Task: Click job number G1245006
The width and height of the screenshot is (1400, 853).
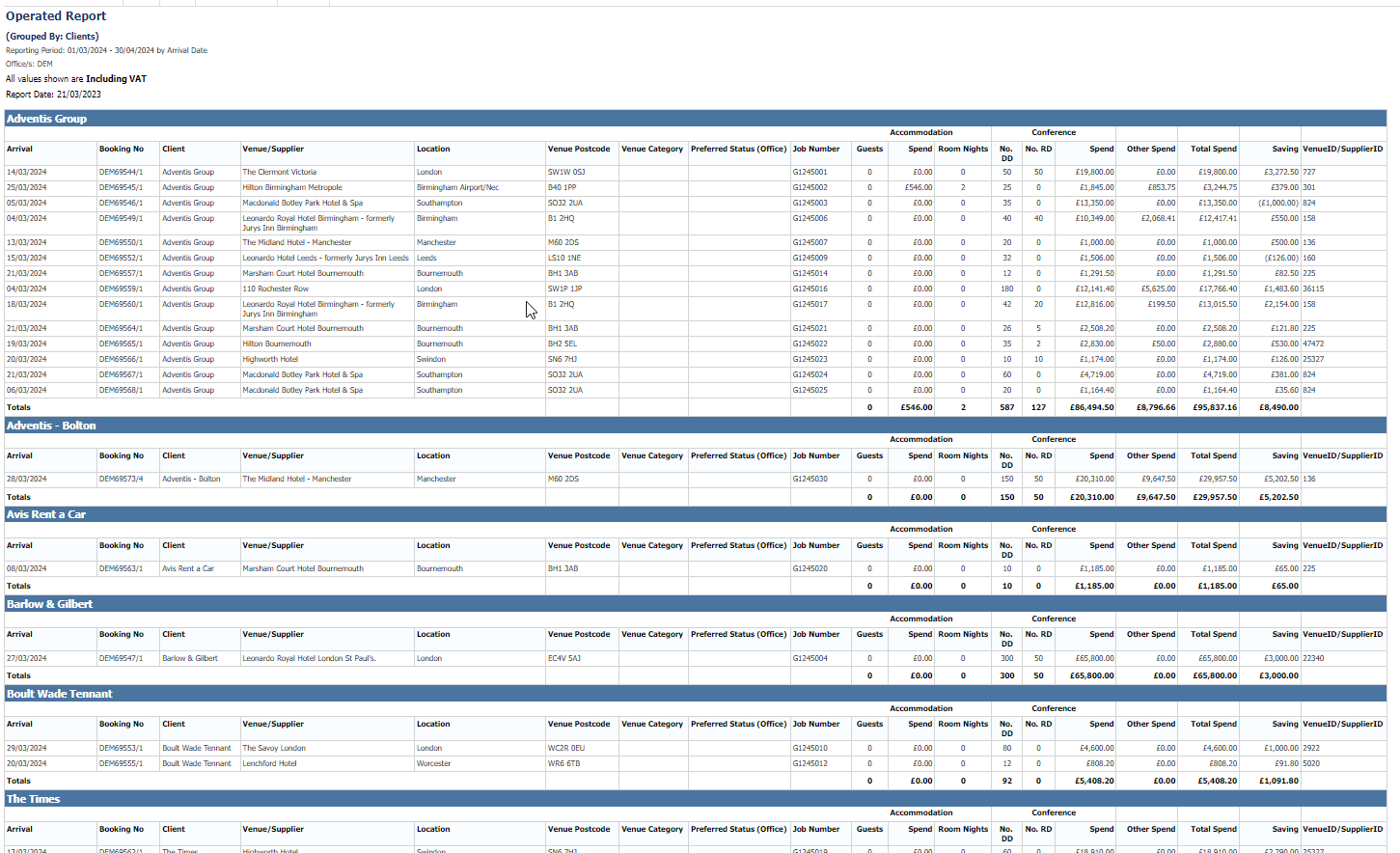Action: [x=810, y=218]
